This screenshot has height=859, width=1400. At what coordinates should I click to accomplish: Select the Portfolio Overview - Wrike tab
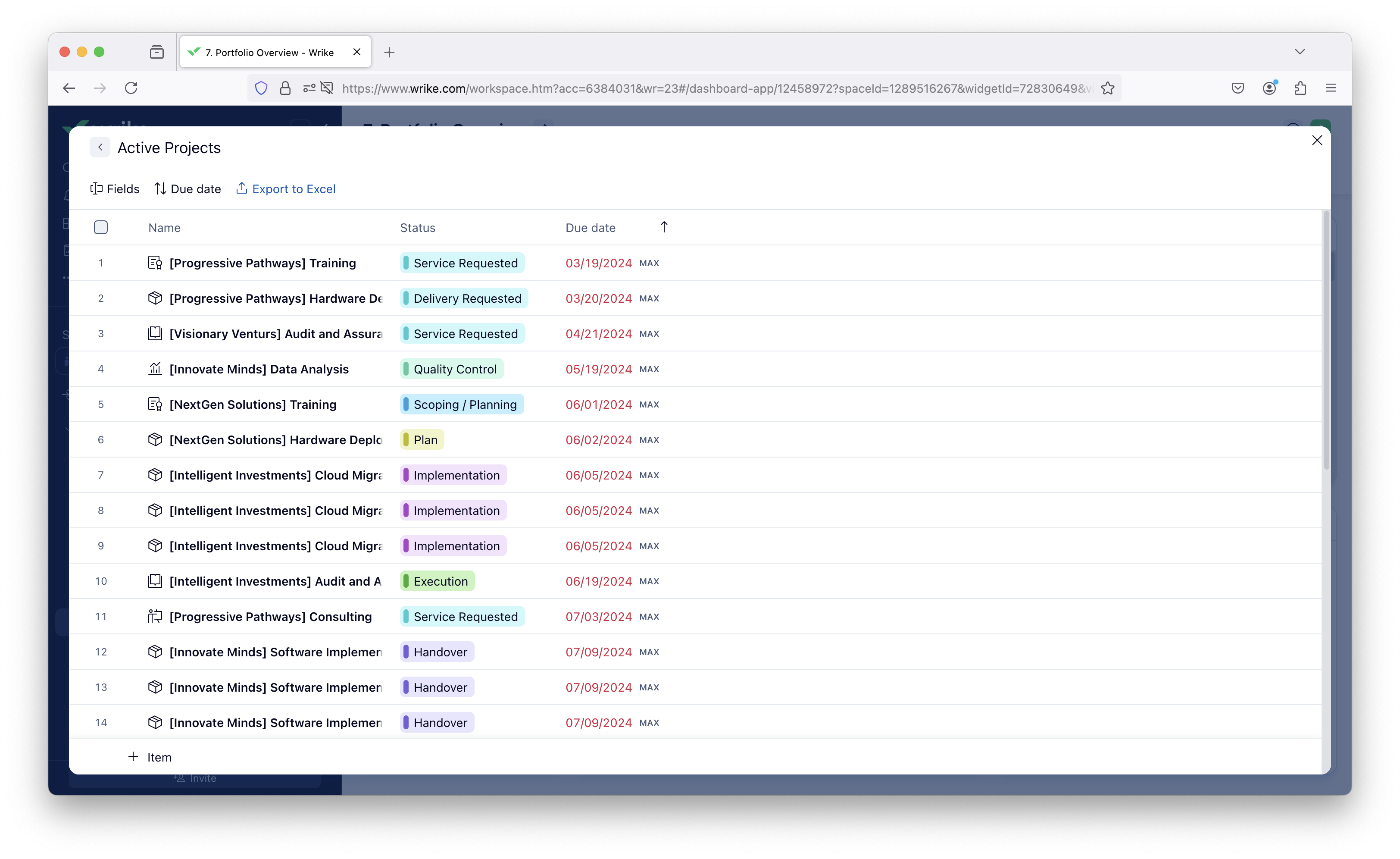(x=269, y=52)
